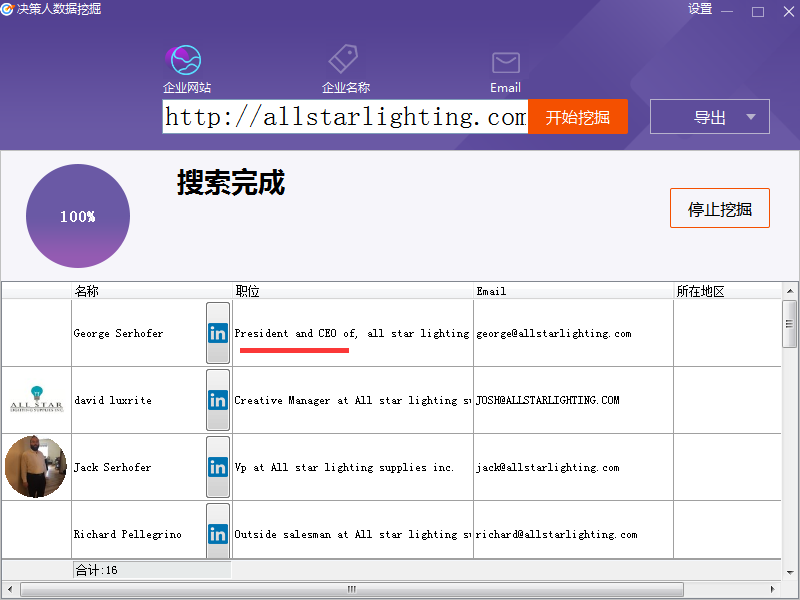
Task: Open the 设置 settings menu
Action: pyautogui.click(x=700, y=10)
